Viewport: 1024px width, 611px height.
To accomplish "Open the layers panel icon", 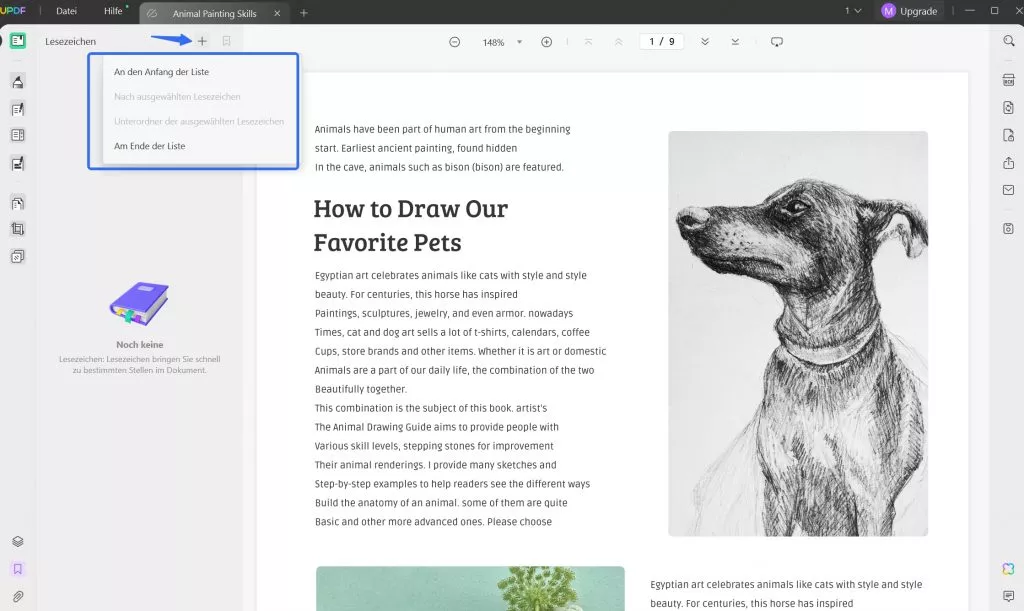I will [17, 542].
